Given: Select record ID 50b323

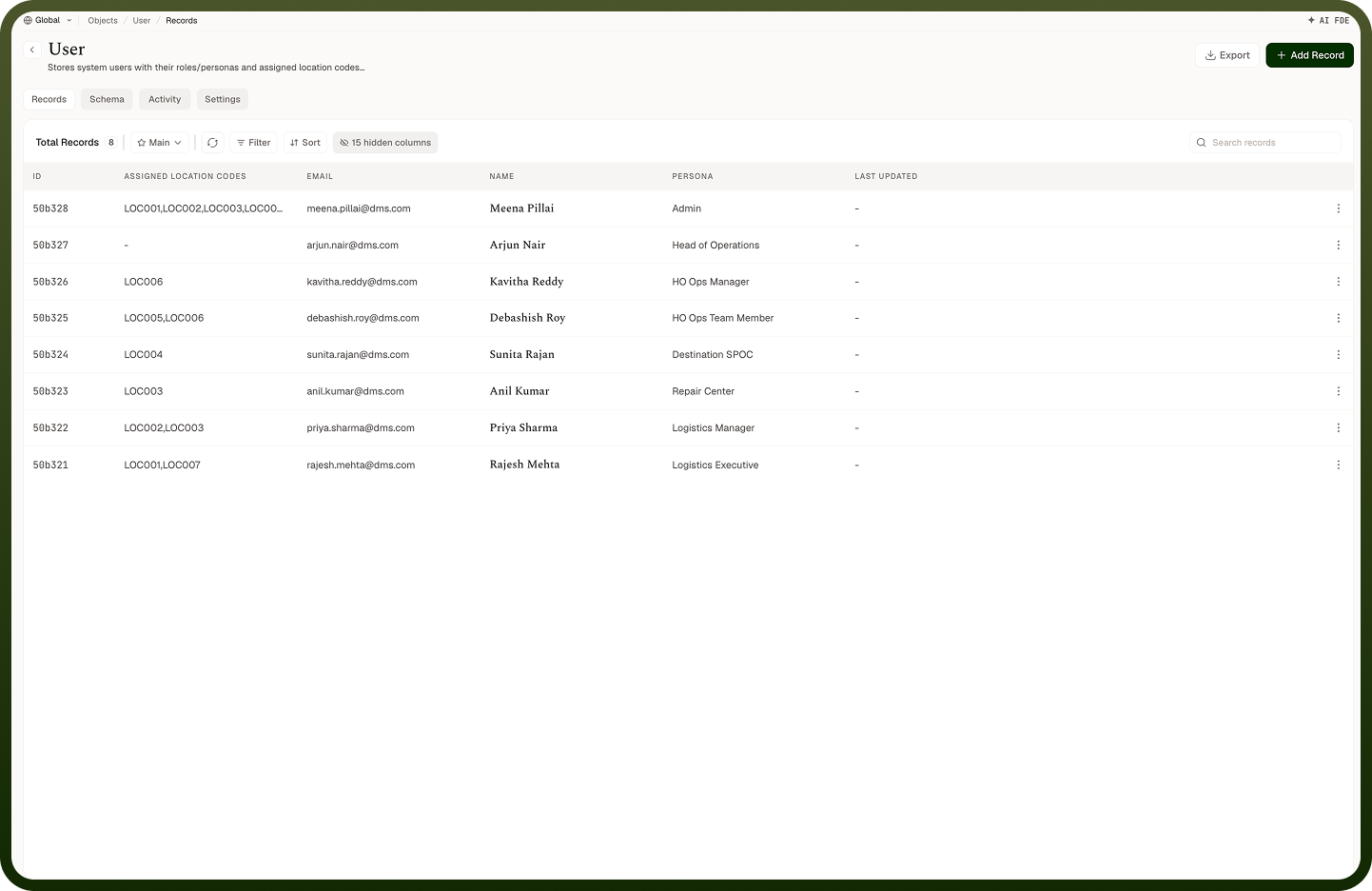Looking at the screenshot, I should (50, 391).
